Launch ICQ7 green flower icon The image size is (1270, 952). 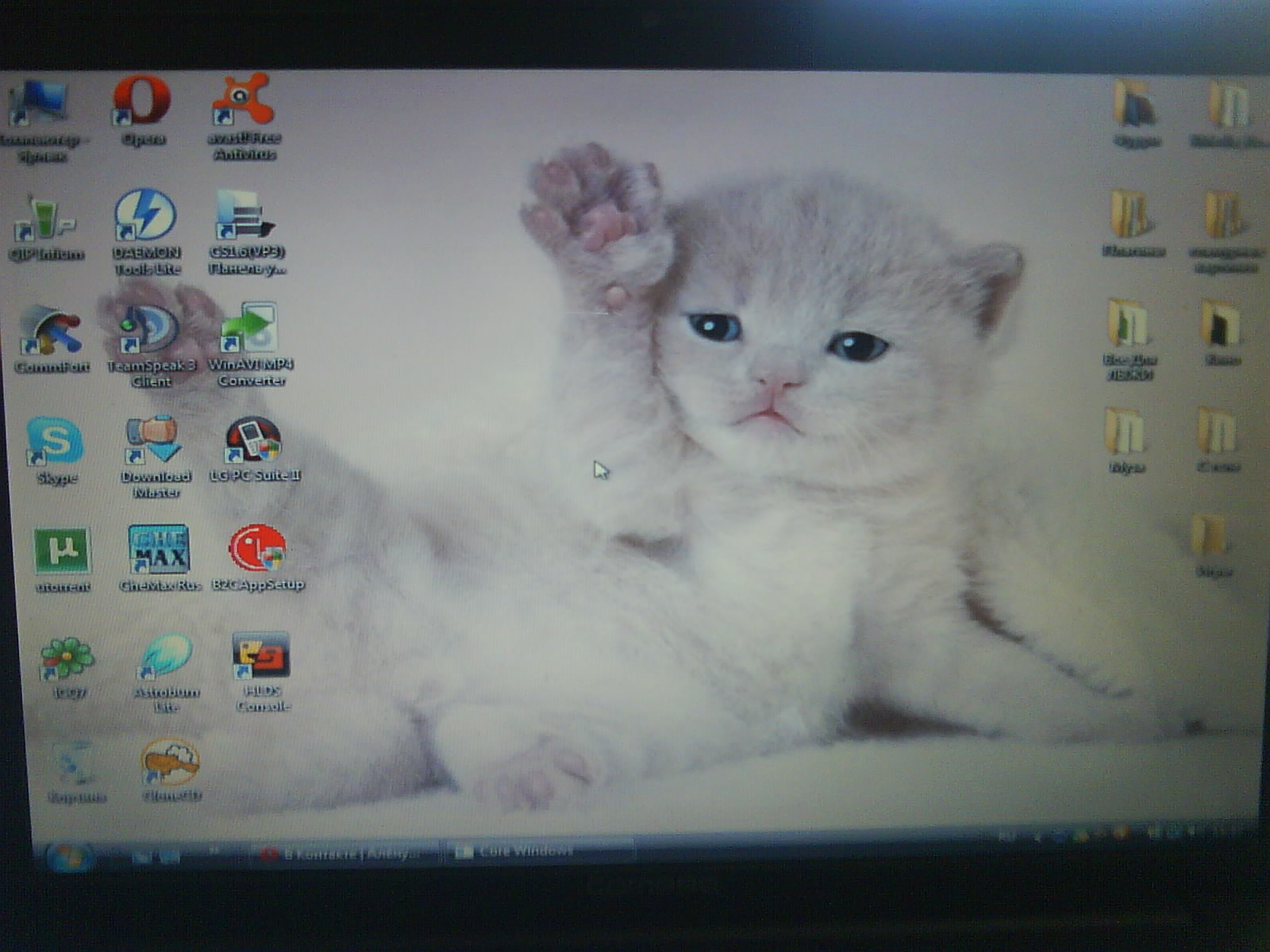click(x=67, y=658)
